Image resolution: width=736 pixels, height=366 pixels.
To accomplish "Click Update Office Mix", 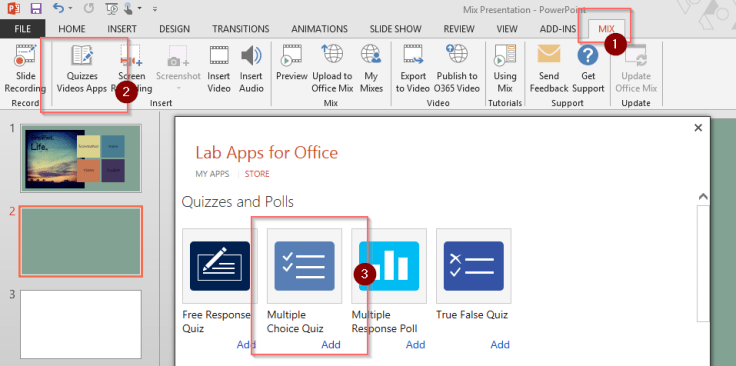I will 636,69.
